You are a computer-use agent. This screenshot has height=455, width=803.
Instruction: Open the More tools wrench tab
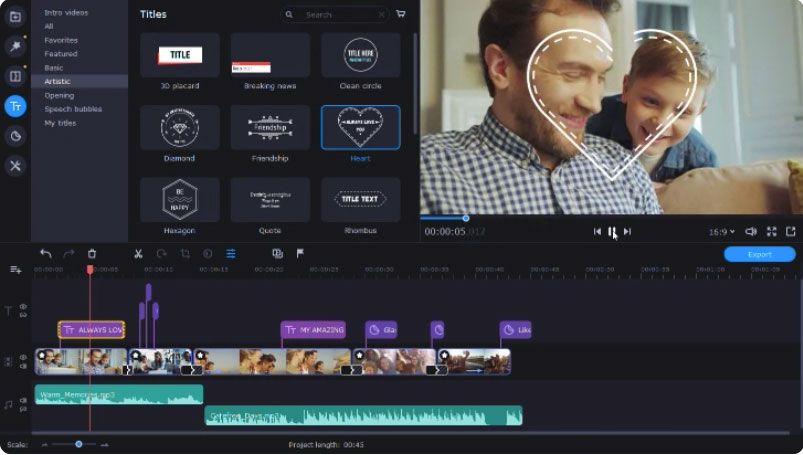(15, 166)
